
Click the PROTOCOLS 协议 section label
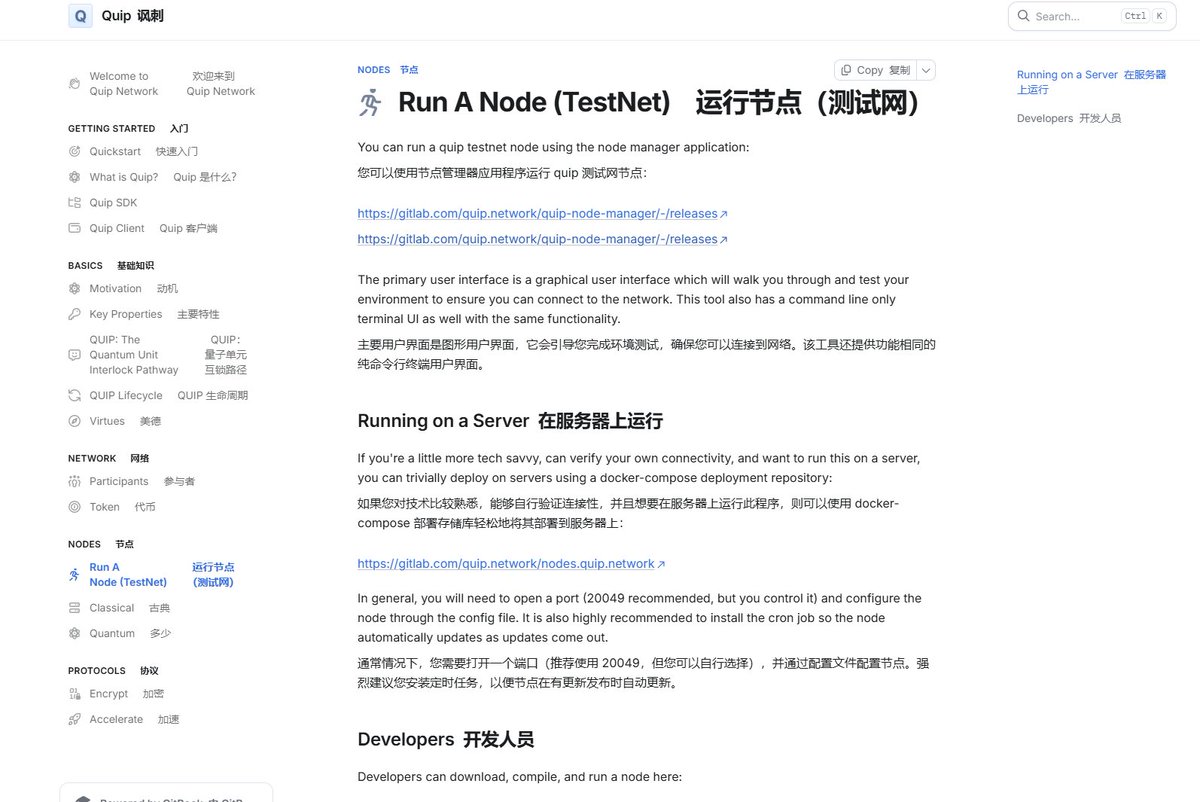pyautogui.click(x=113, y=671)
